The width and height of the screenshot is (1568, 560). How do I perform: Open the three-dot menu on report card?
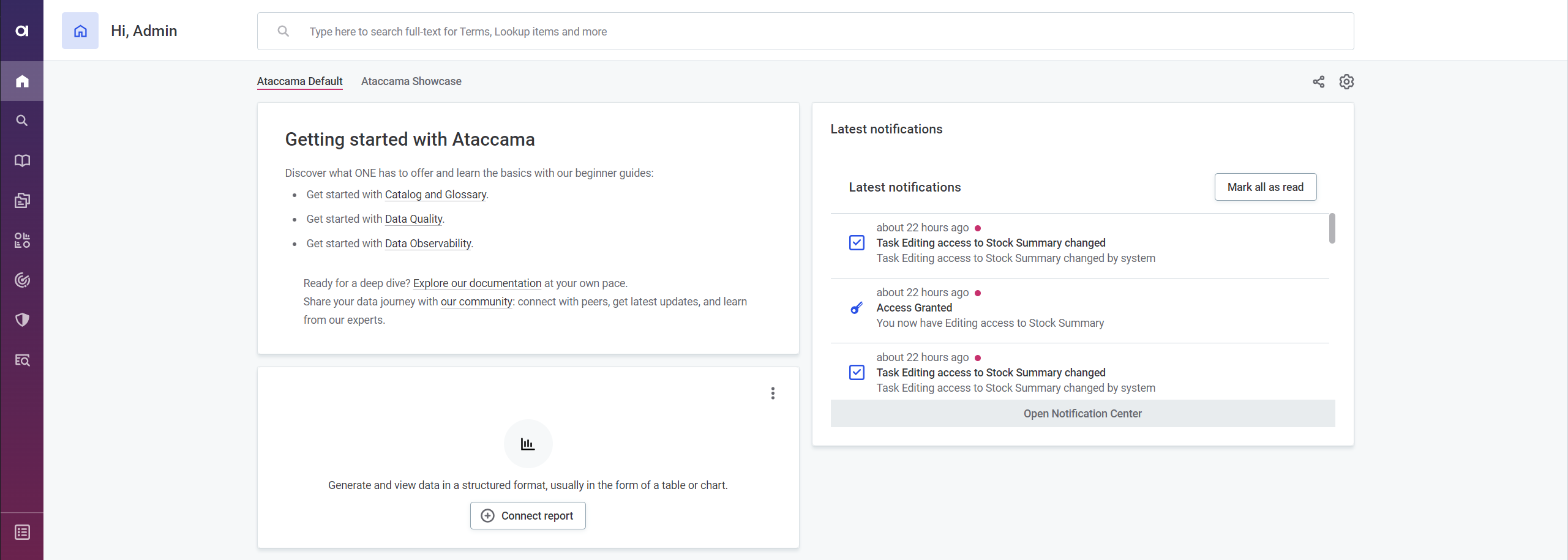pos(772,394)
